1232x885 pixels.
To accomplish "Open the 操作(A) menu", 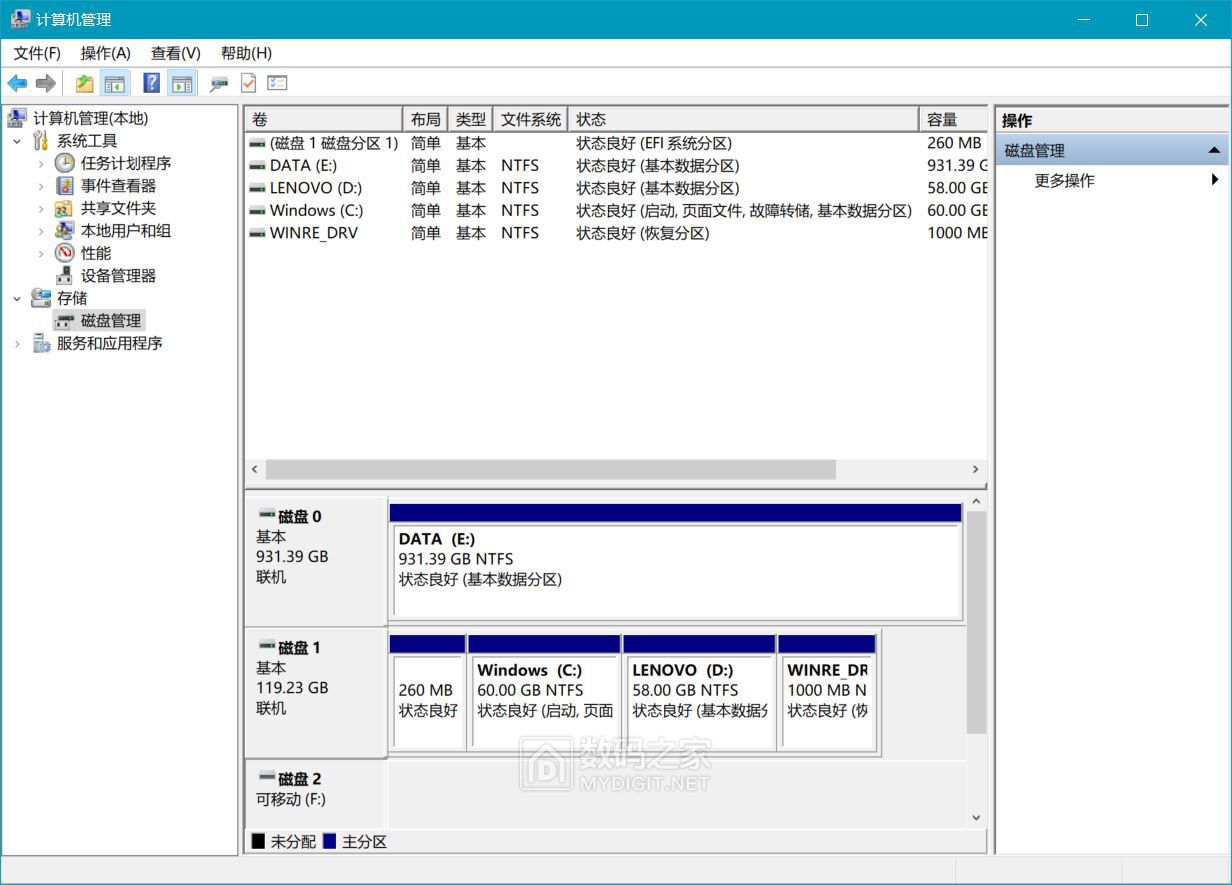I will click(105, 53).
